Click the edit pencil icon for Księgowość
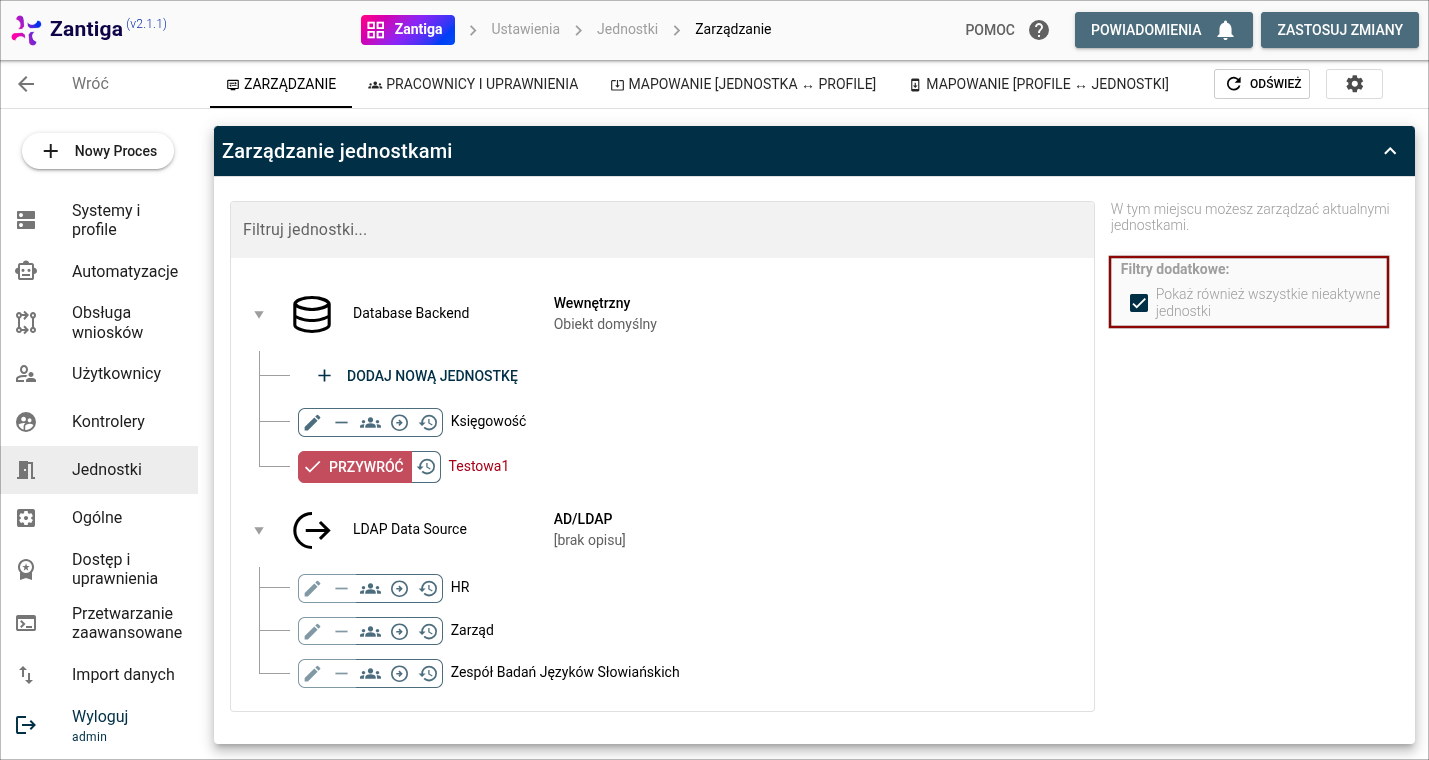1429x760 pixels. tap(313, 423)
